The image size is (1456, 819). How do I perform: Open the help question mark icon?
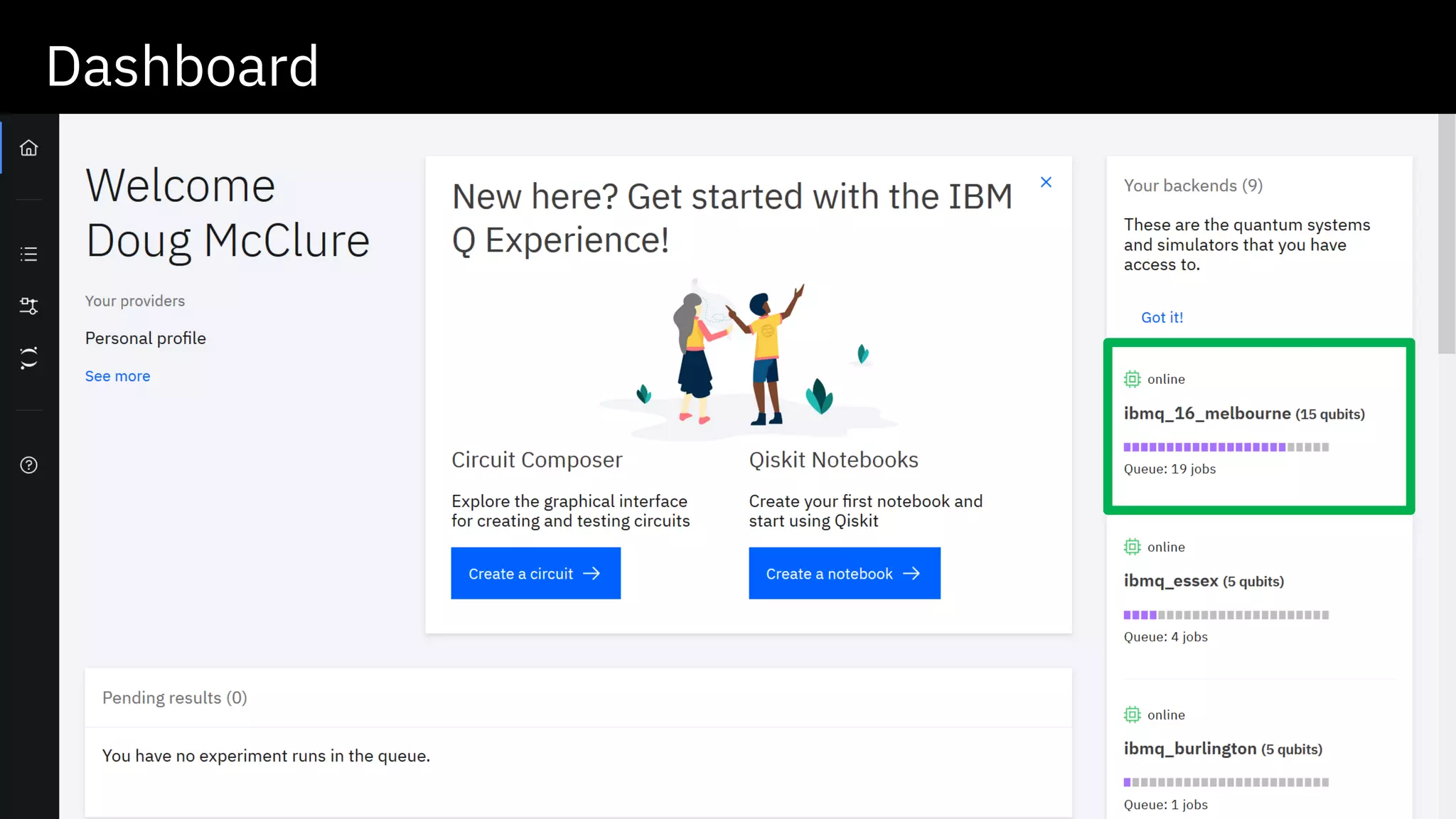pos(28,465)
